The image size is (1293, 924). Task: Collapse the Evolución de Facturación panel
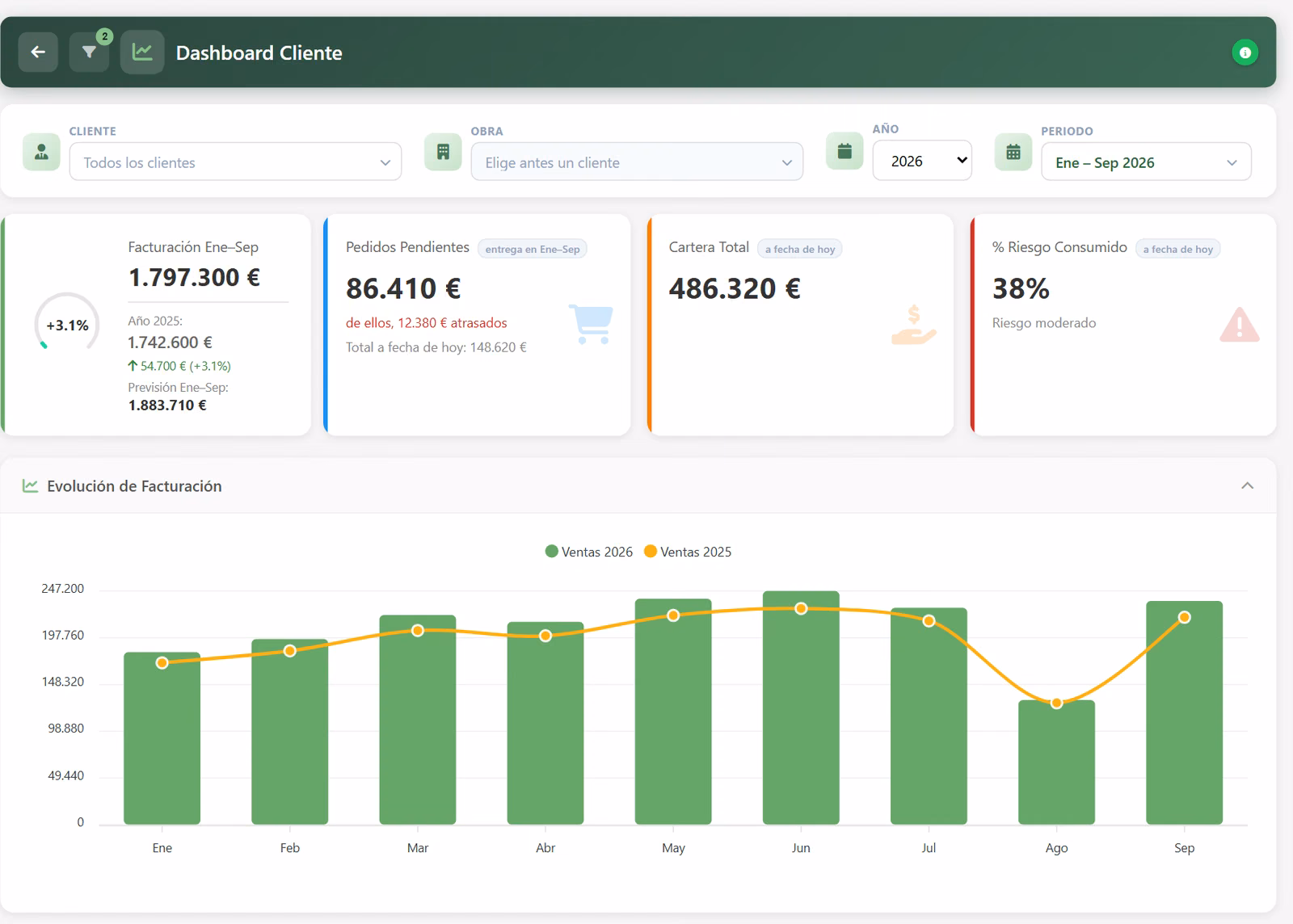point(1247,485)
